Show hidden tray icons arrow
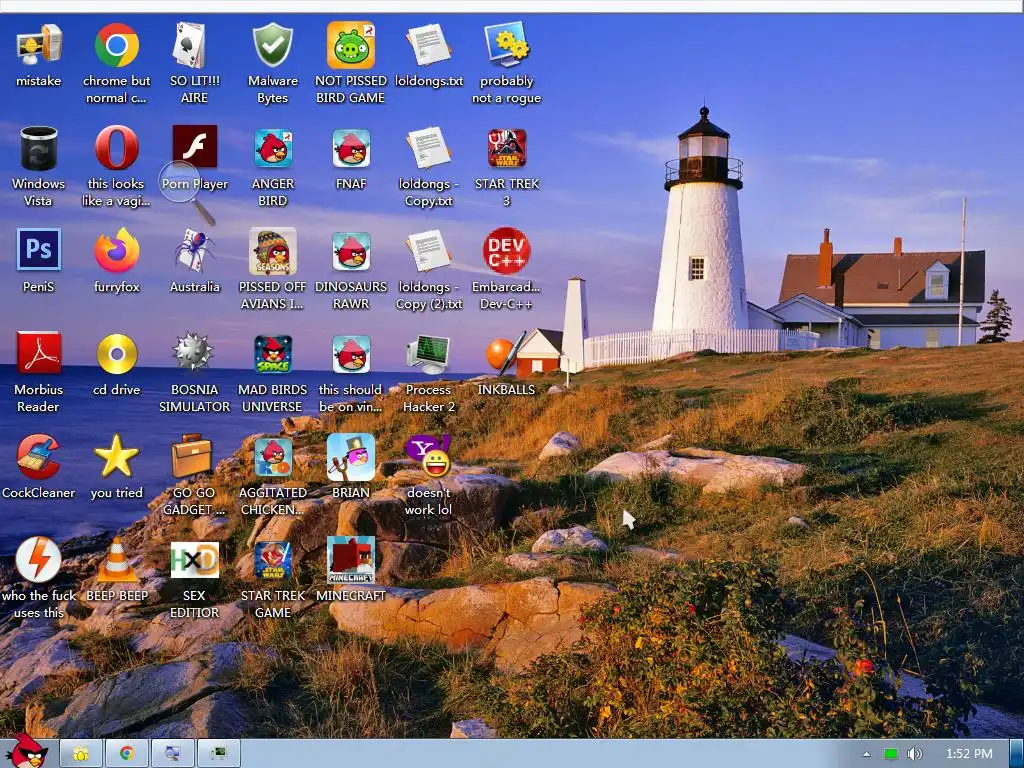 [866, 754]
